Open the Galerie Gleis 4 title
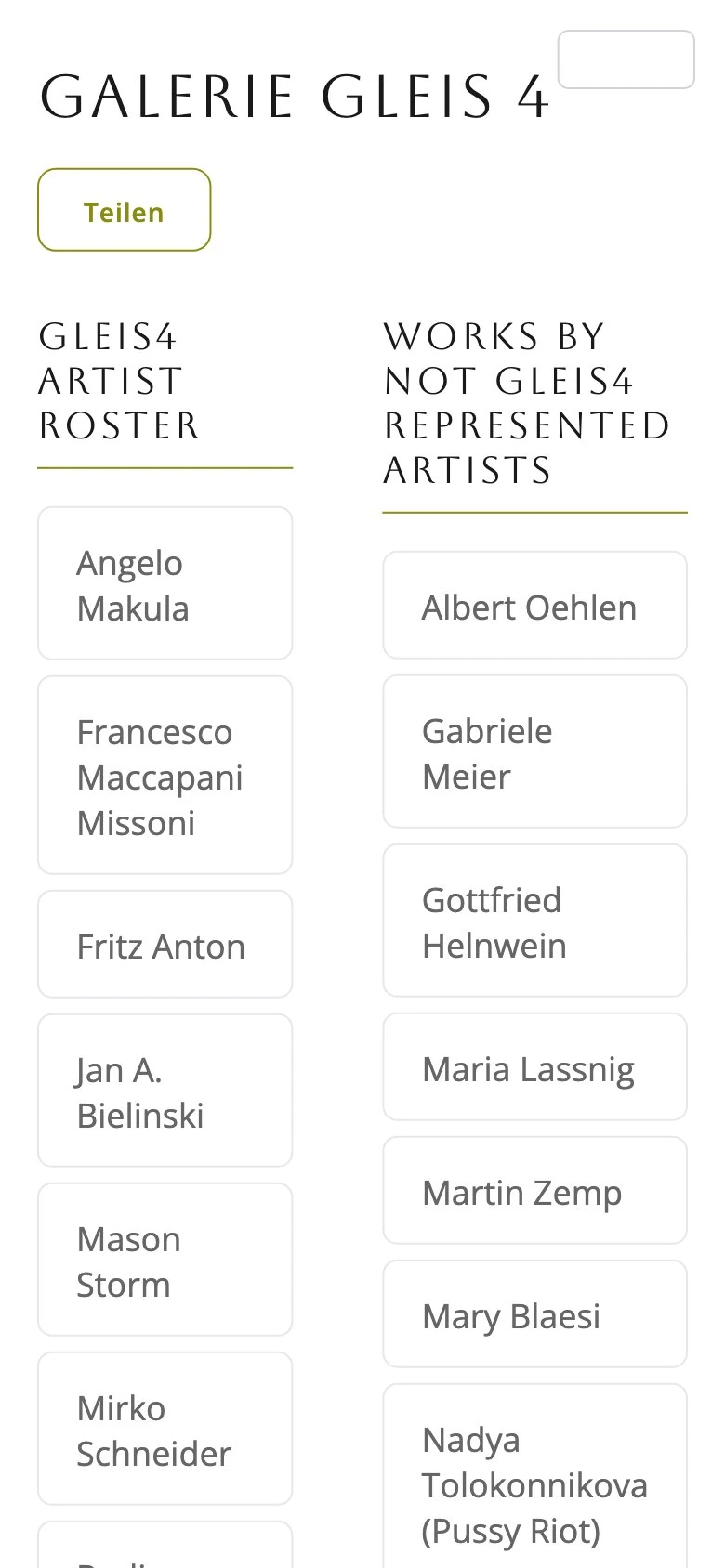This screenshot has height=1568, width=725. point(296,97)
